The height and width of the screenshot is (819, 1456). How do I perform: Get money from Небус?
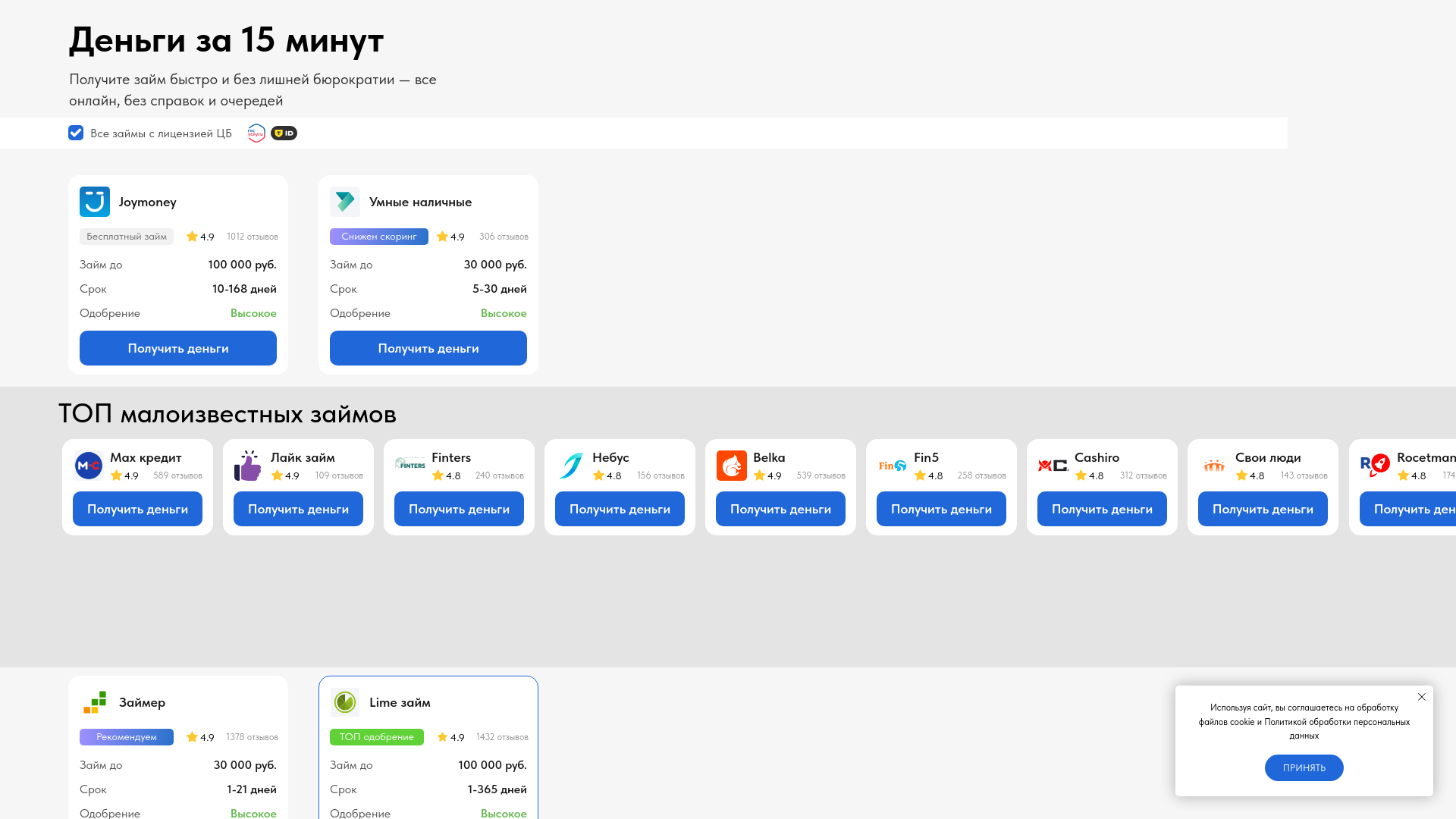[x=620, y=509]
